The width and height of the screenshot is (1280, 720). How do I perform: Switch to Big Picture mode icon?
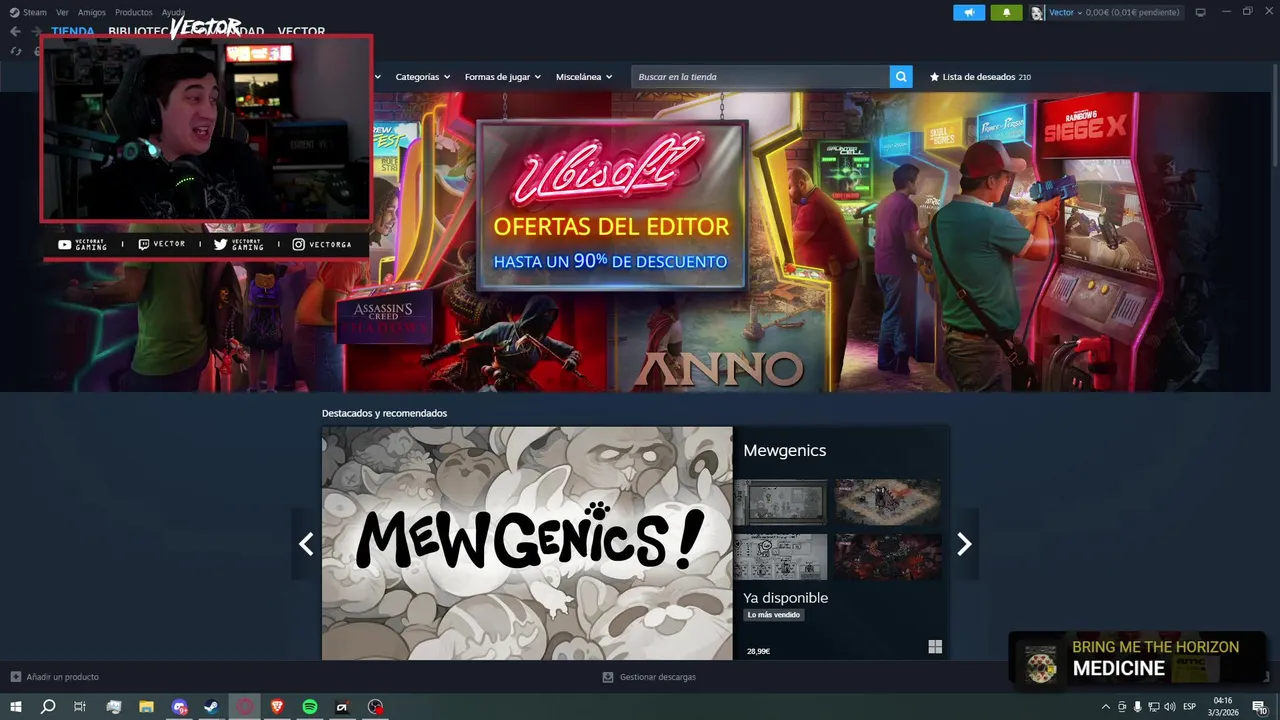1201,12
